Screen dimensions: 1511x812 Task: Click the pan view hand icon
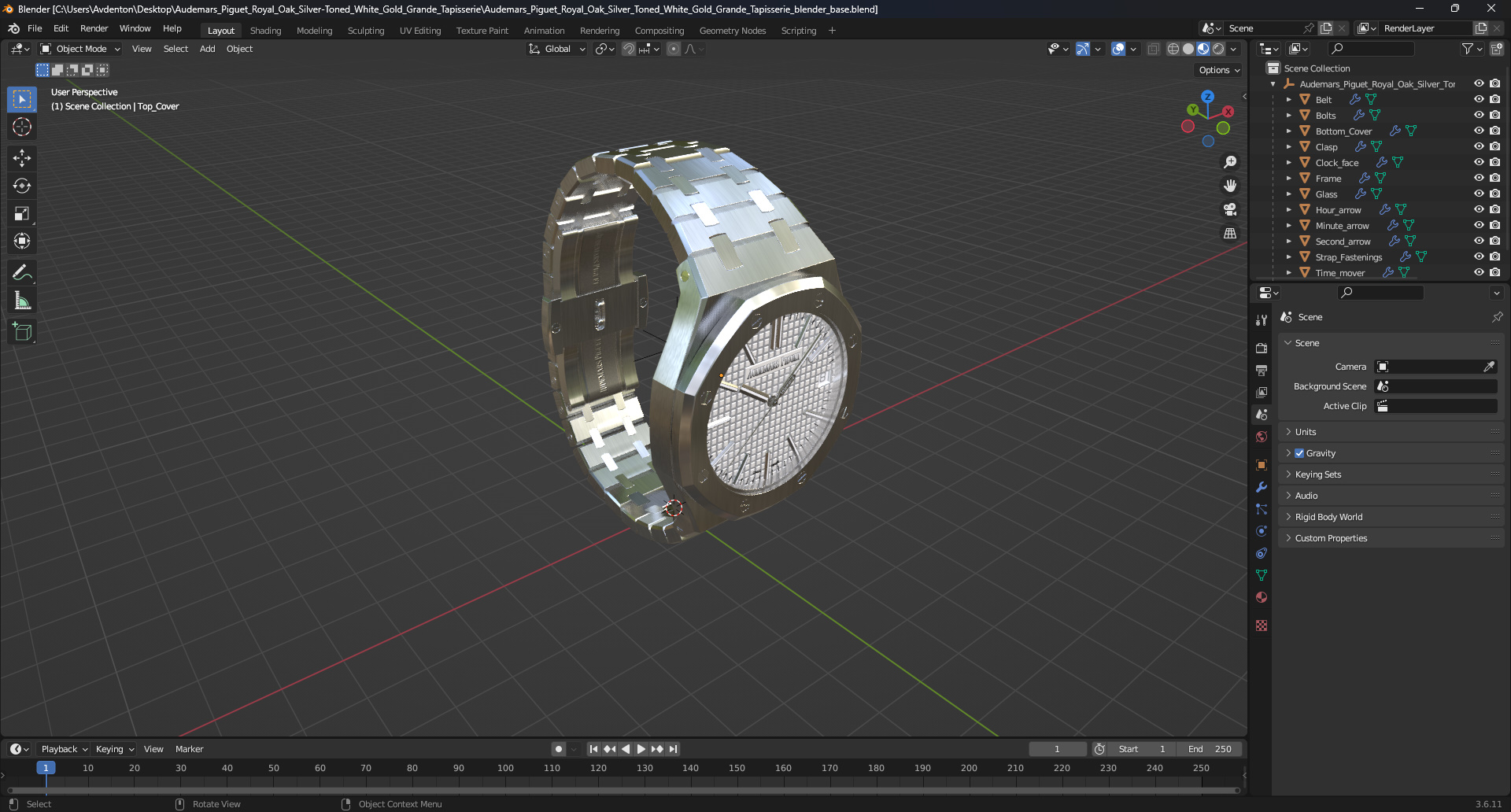(x=1230, y=186)
